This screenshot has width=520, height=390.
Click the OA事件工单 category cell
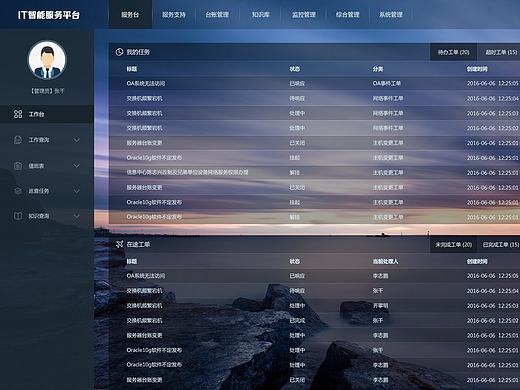(x=387, y=83)
